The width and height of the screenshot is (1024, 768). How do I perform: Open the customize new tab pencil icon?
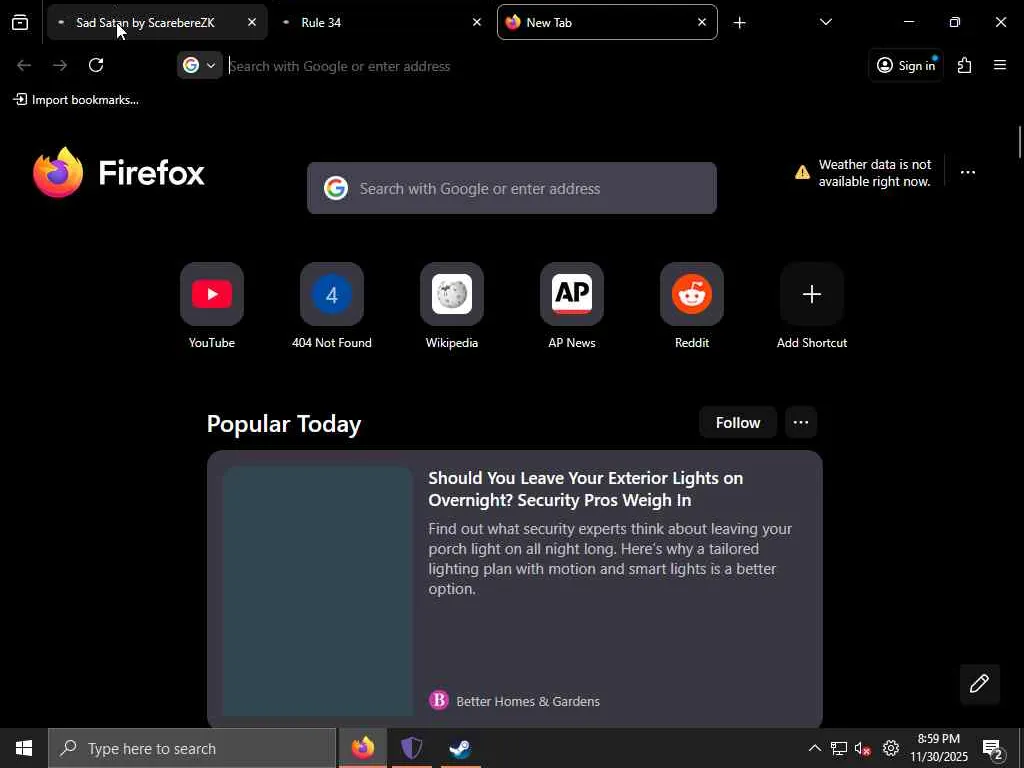(x=980, y=684)
